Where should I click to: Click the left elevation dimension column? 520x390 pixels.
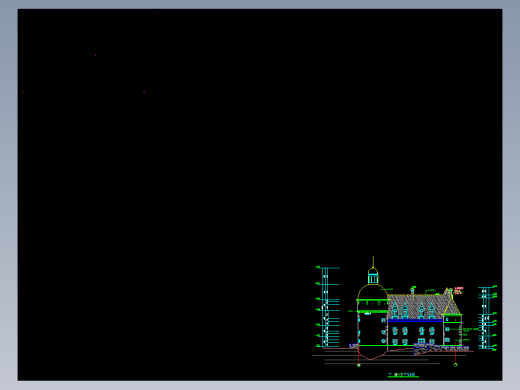tap(327, 307)
